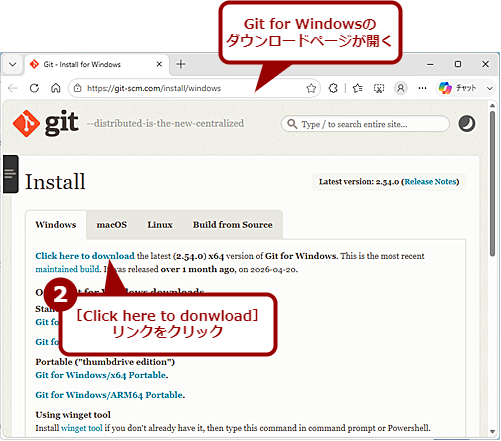This screenshot has width=501, height=441.
Task: Open the Copilot チャット button
Action: pyautogui.click(x=458, y=88)
